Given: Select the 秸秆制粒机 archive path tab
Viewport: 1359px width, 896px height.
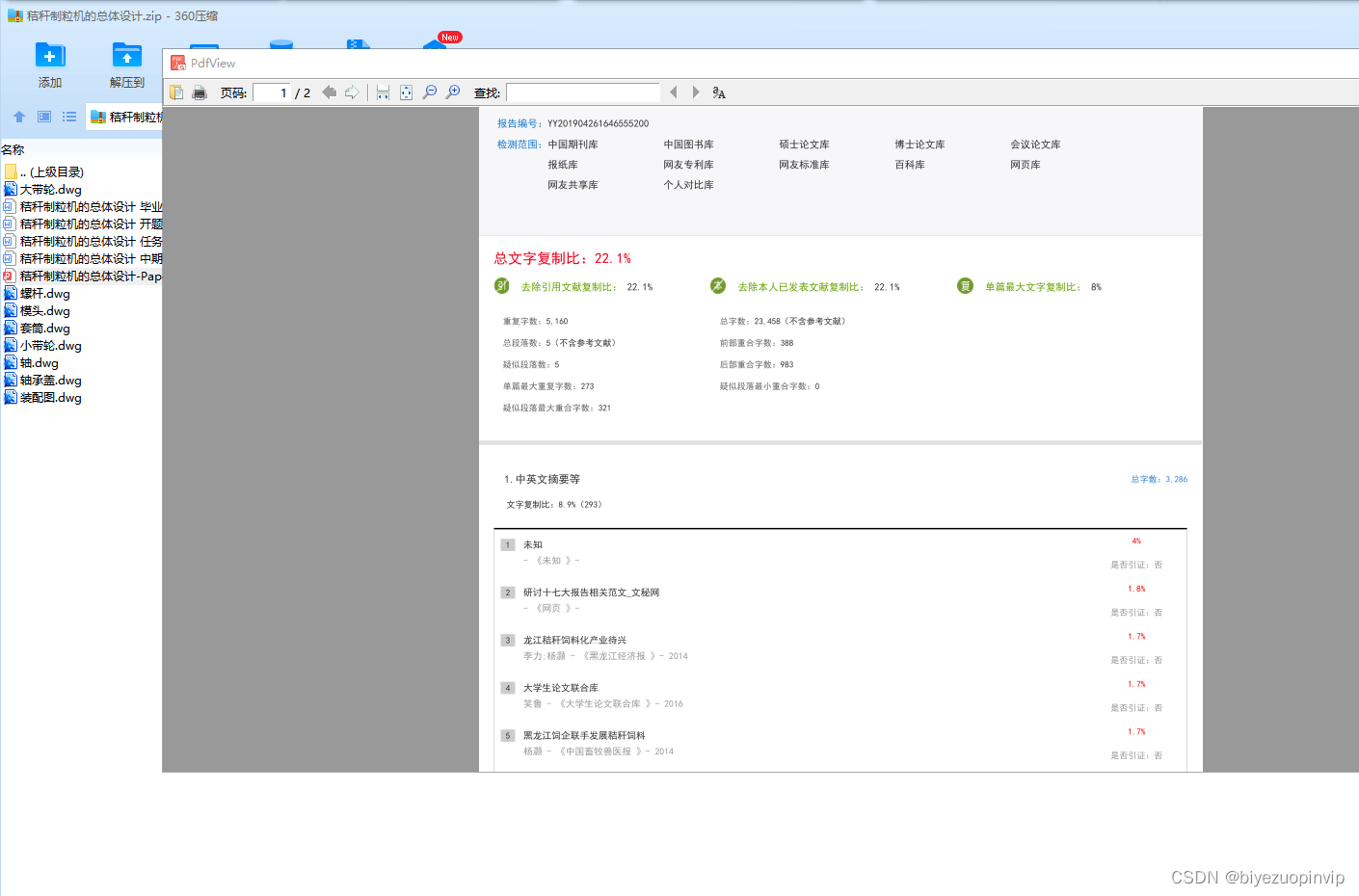Looking at the screenshot, I should coord(125,117).
